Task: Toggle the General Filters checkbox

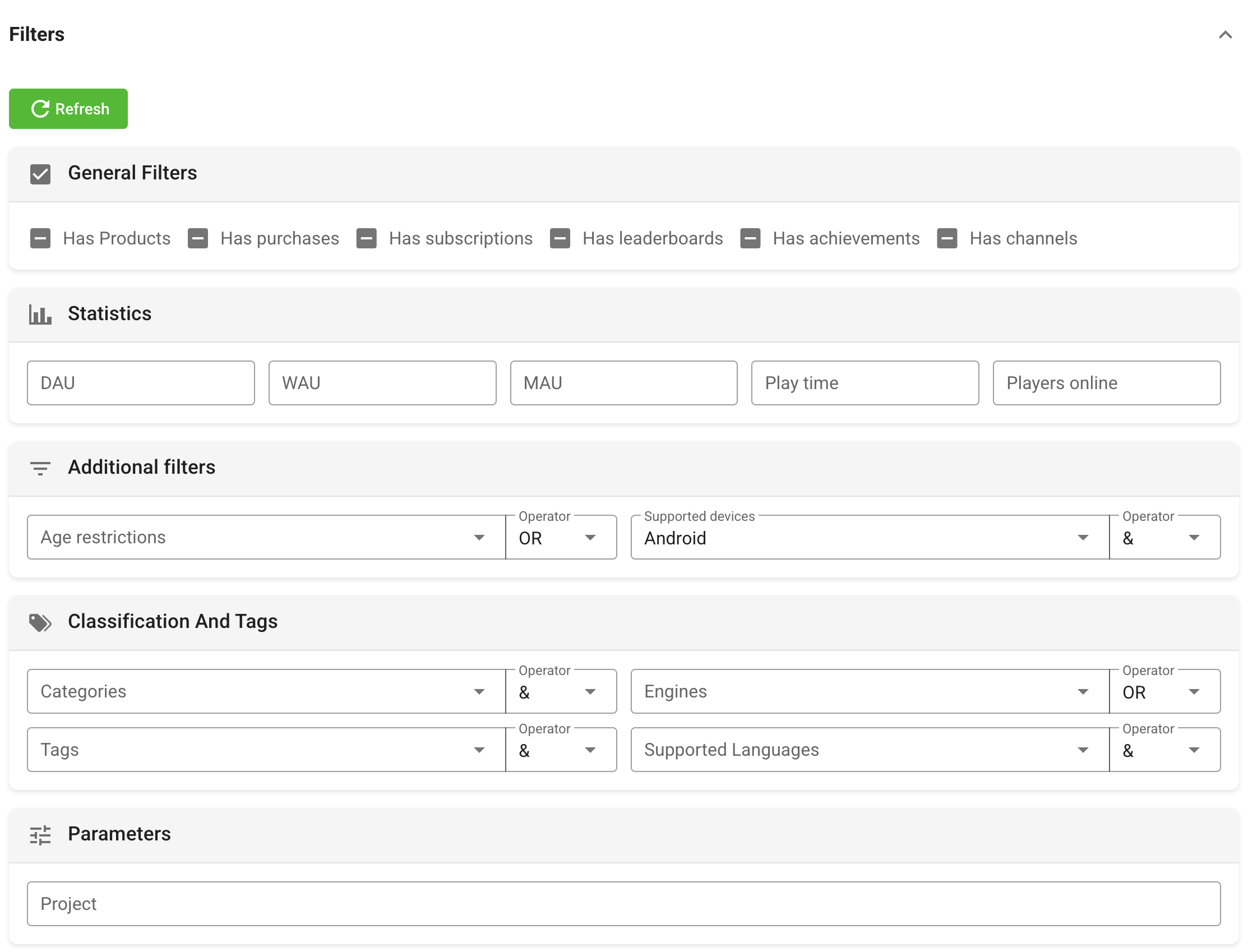Action: (x=40, y=174)
